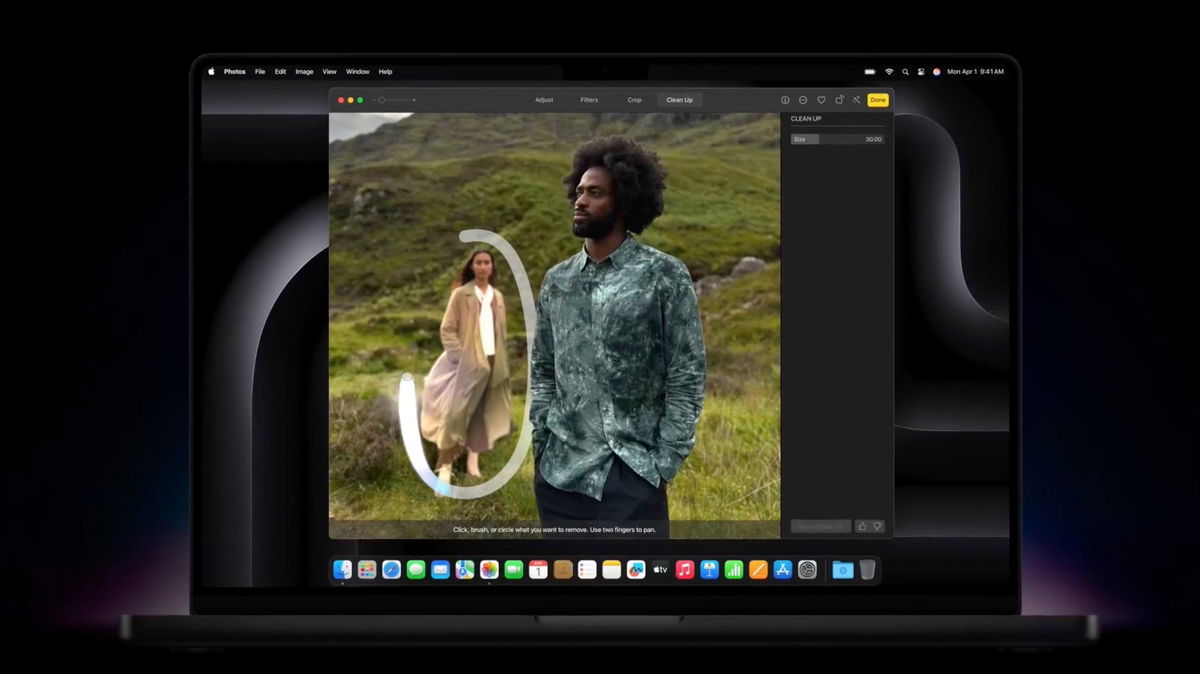
Task: Switch to the Adjust tab
Action: click(544, 100)
